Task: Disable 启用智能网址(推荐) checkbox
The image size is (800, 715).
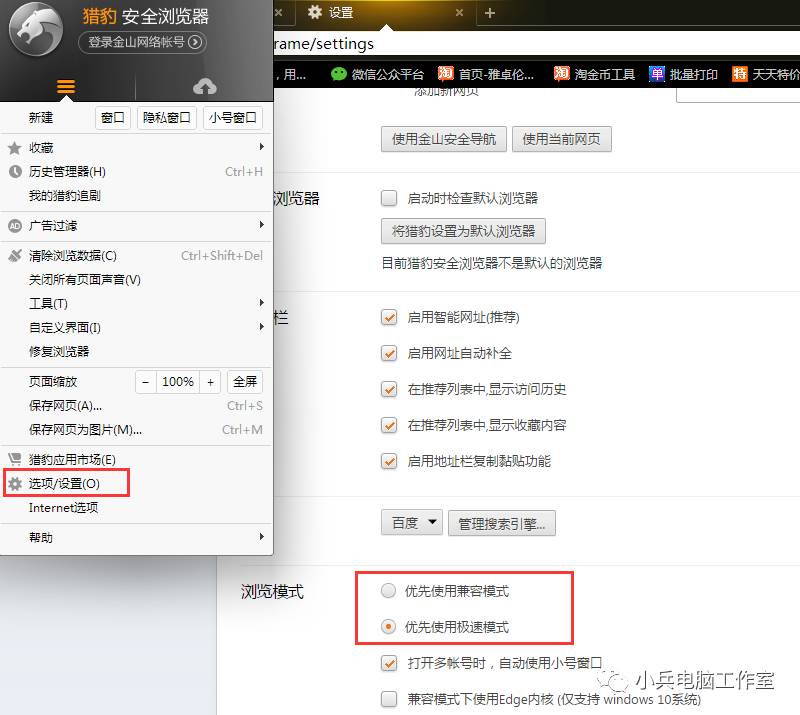Action: pyautogui.click(x=388, y=317)
